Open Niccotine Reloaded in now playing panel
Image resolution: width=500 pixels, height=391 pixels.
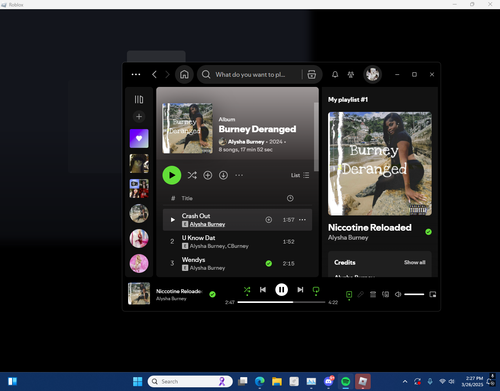click(370, 227)
